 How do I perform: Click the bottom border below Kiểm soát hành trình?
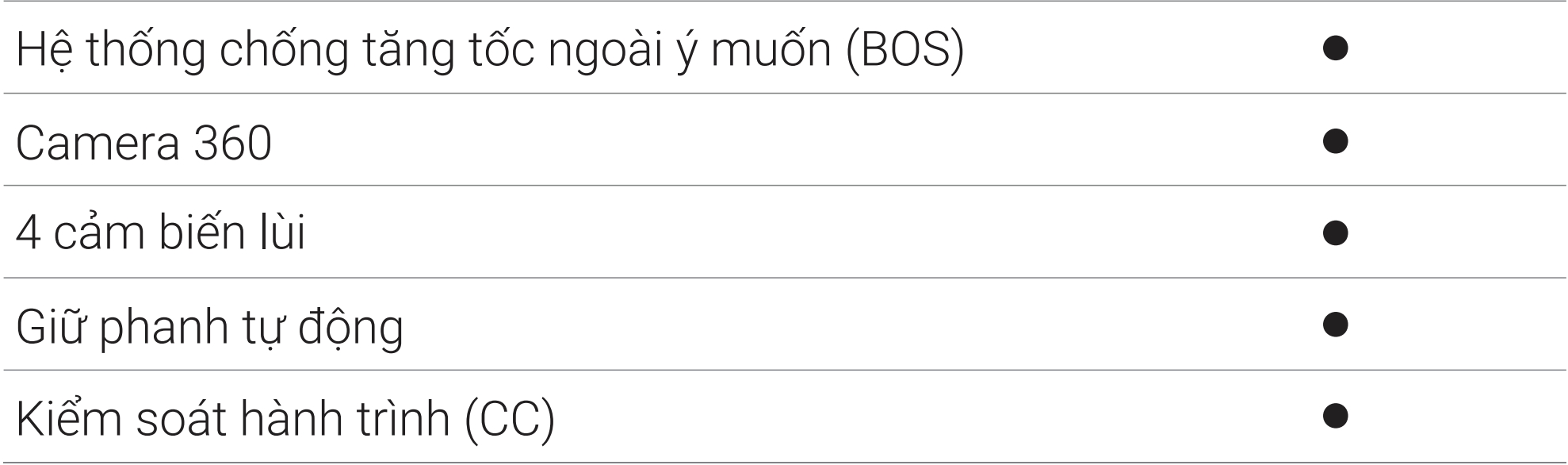tap(783, 462)
